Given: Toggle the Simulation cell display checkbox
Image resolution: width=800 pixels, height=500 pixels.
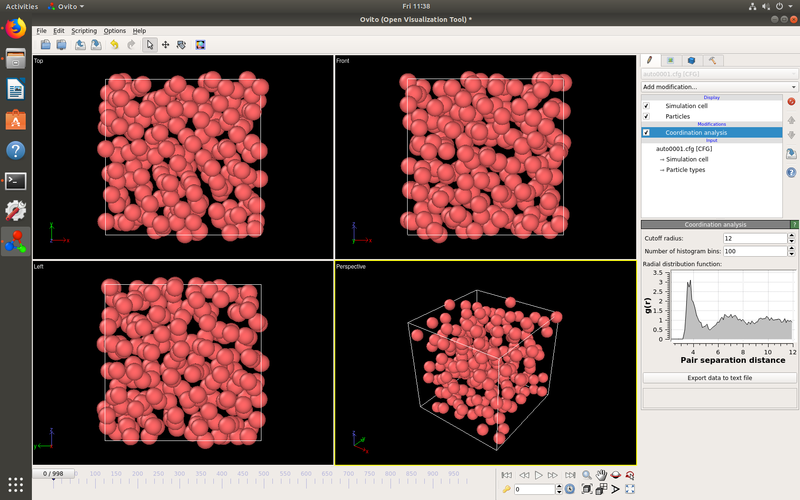Looking at the screenshot, I should (646, 106).
